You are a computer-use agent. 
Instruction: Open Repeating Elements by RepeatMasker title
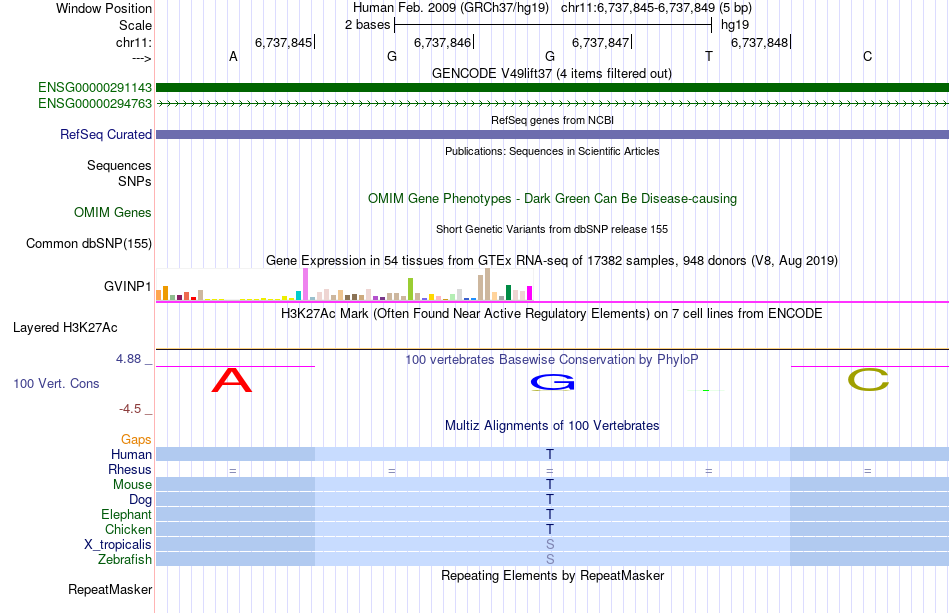[x=552, y=575]
